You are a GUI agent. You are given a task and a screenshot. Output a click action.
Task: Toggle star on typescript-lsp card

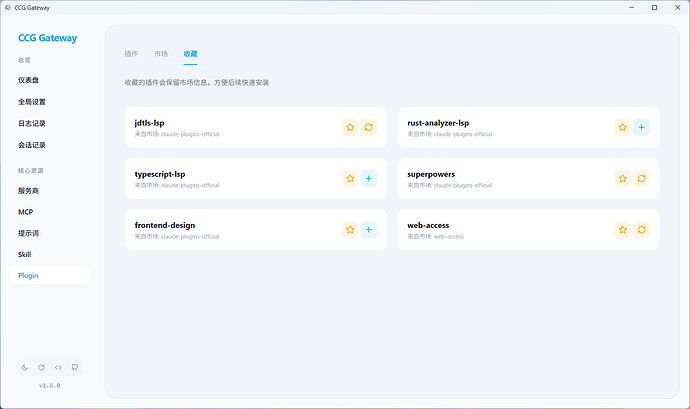pos(350,178)
